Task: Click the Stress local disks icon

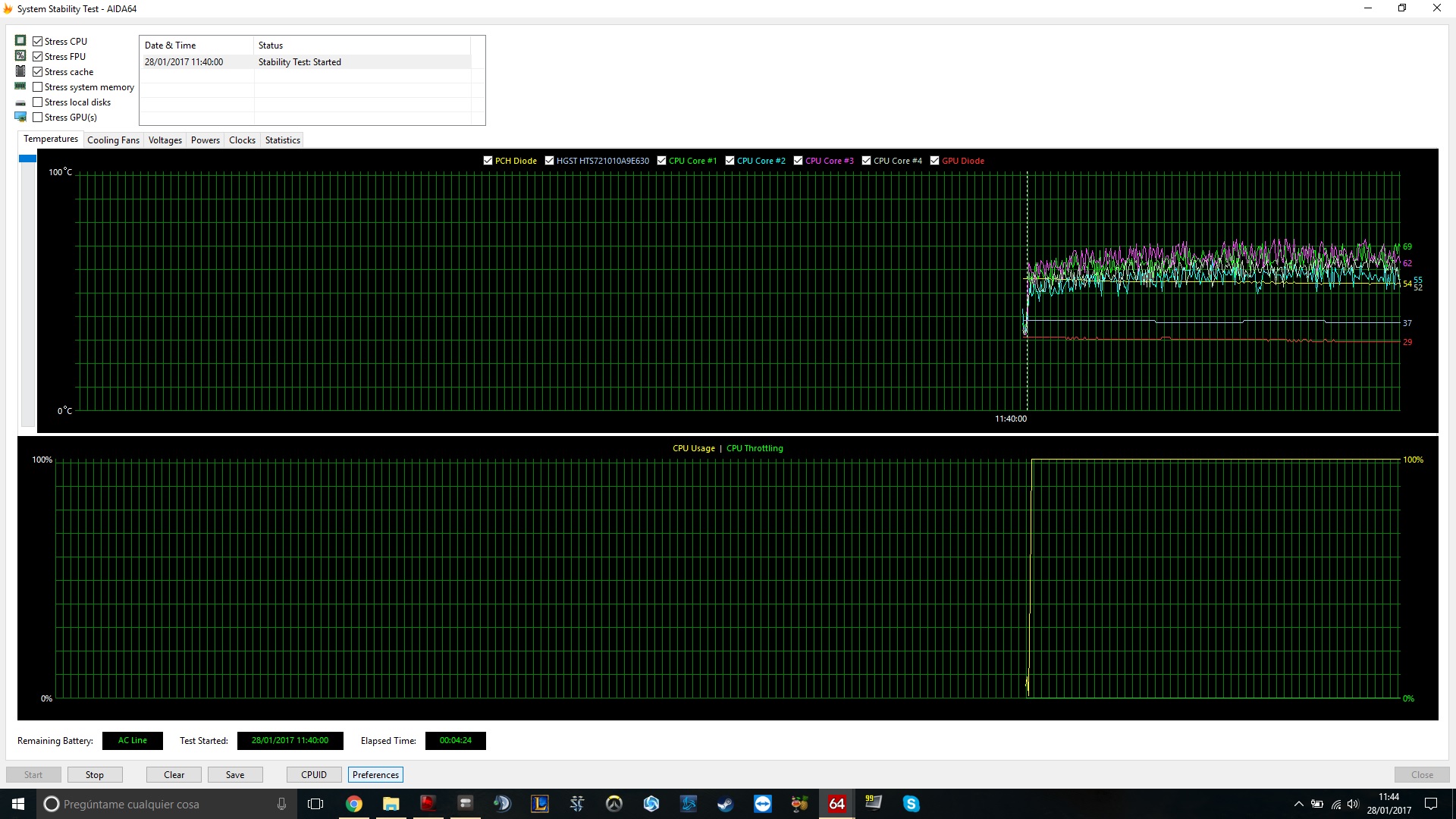Action: click(x=20, y=102)
